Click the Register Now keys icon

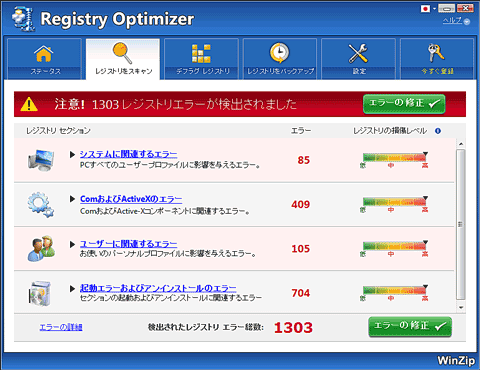(436, 53)
